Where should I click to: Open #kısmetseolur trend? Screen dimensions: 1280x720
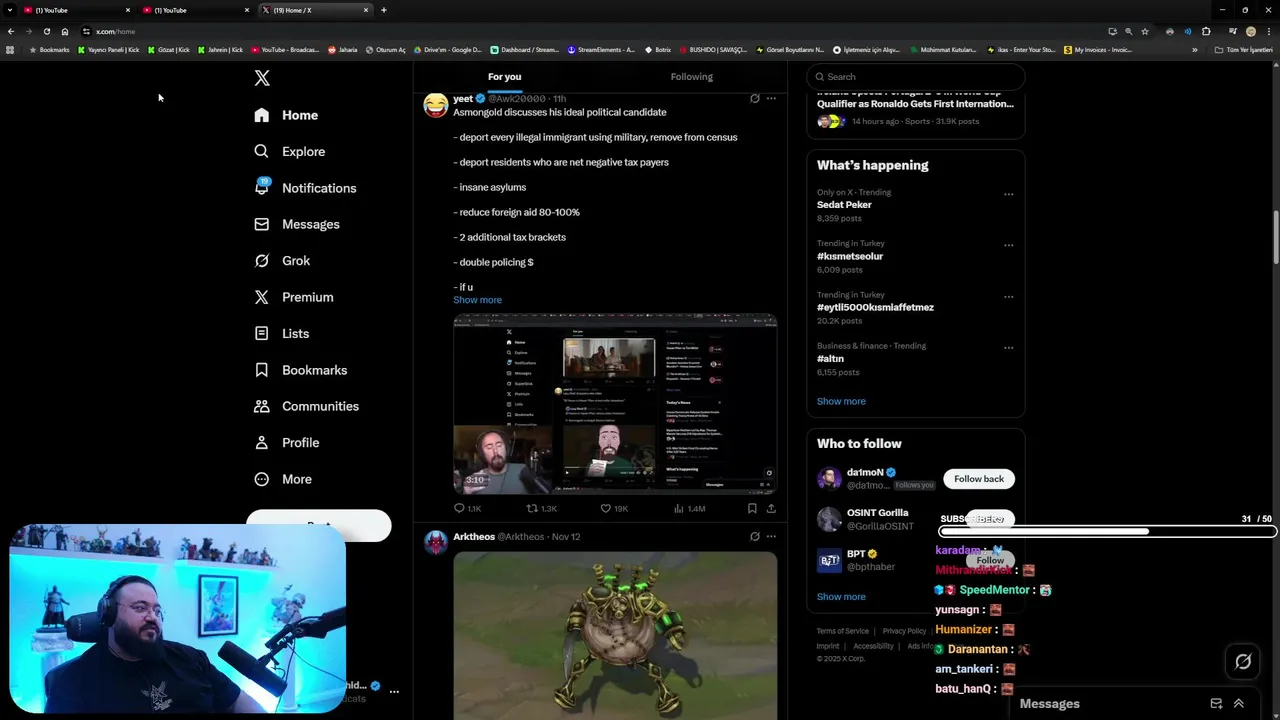[x=849, y=256]
